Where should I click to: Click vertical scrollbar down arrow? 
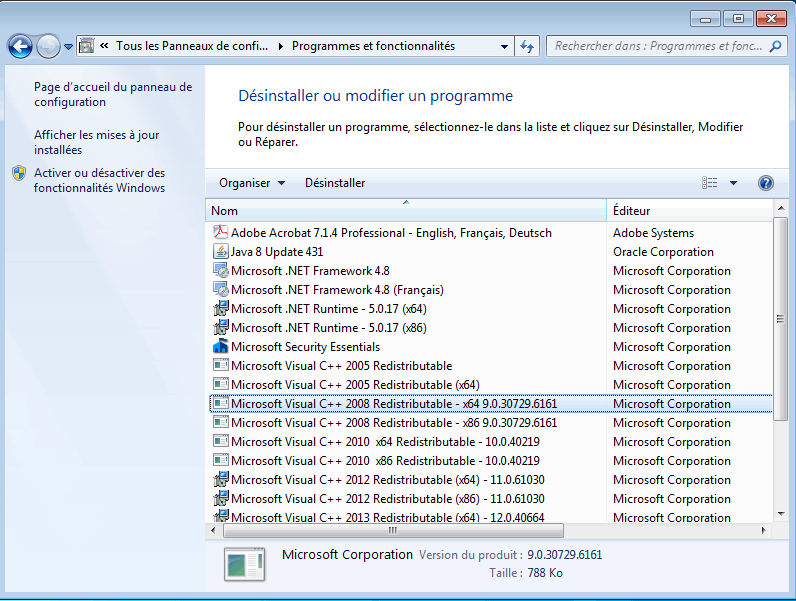tap(781, 514)
